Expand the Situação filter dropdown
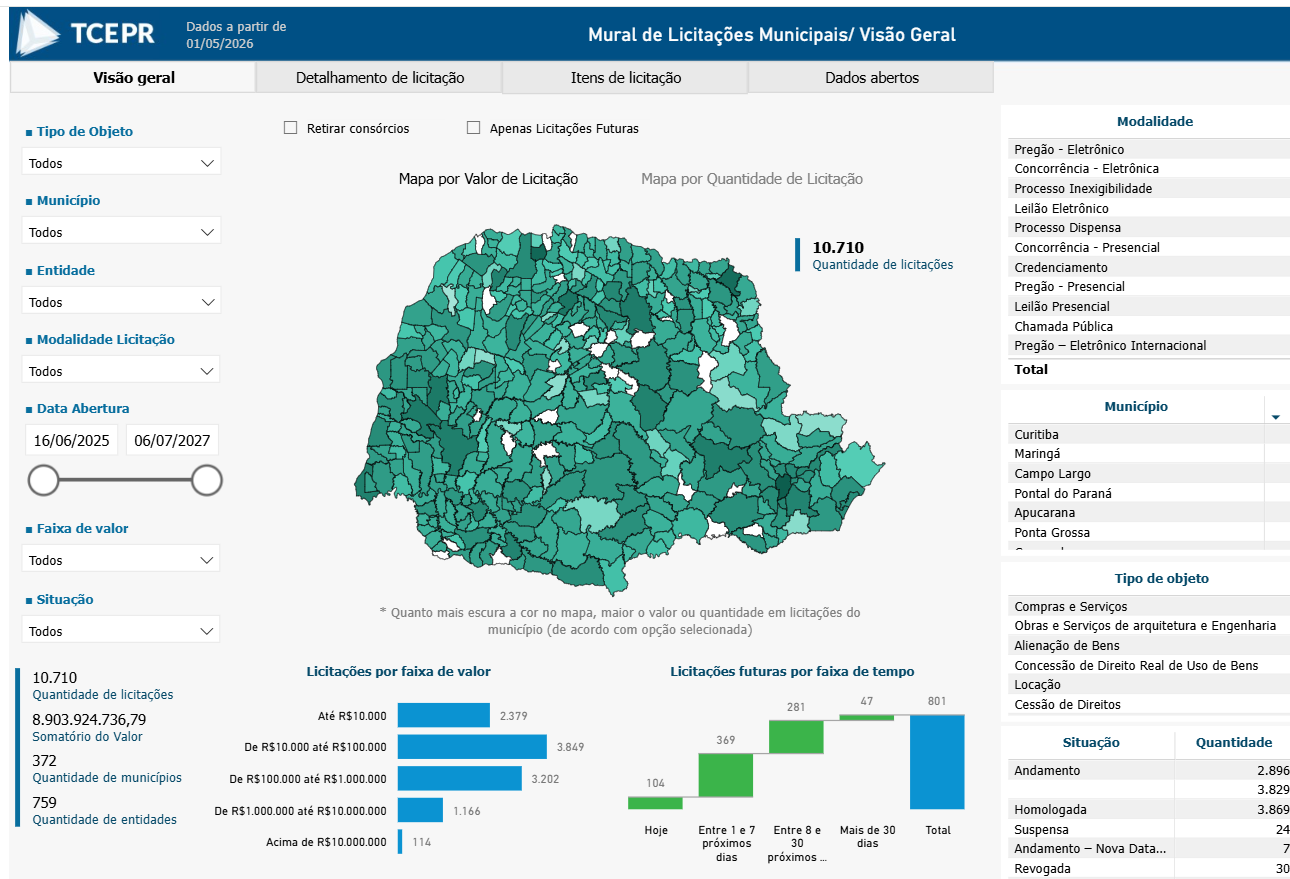The height and width of the screenshot is (879, 1290). (x=121, y=630)
